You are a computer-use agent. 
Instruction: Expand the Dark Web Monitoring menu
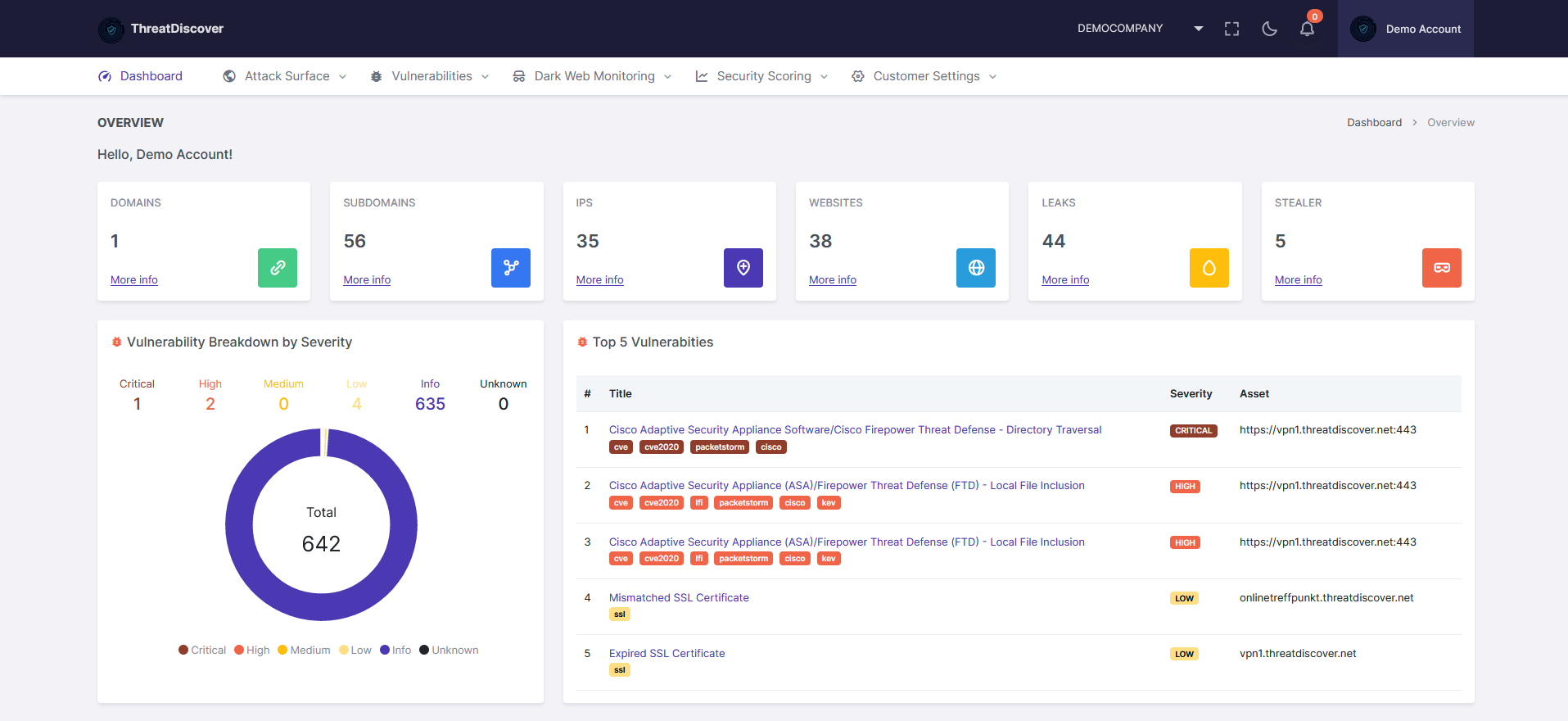594,76
